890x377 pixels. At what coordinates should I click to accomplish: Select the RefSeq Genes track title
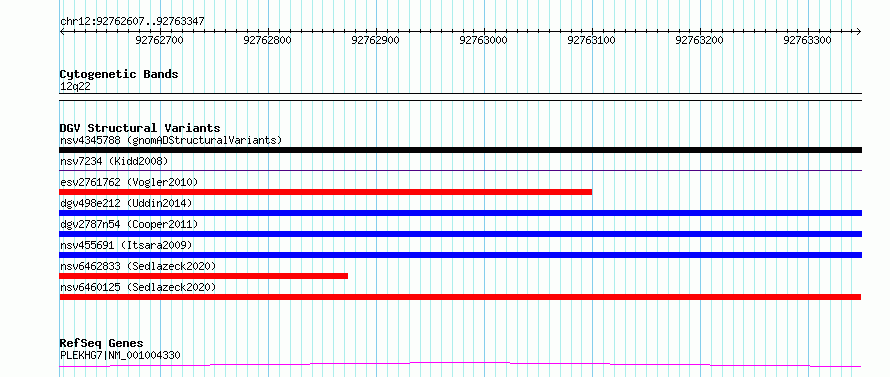click(x=102, y=344)
